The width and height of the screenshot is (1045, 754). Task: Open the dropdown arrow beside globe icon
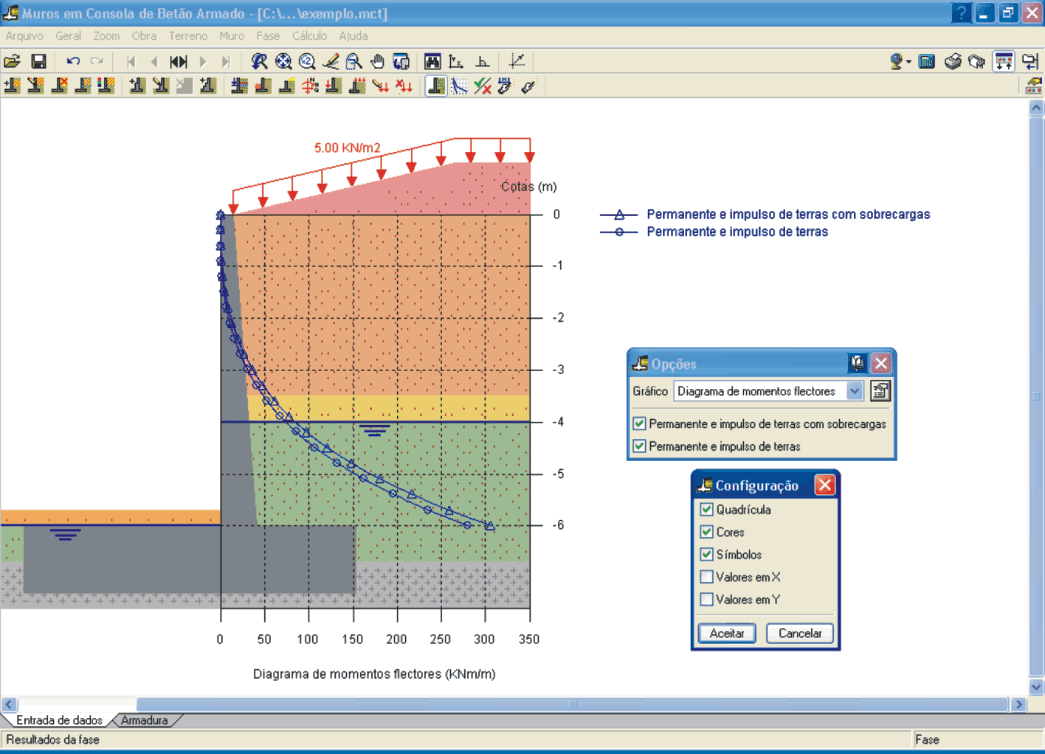(908, 62)
